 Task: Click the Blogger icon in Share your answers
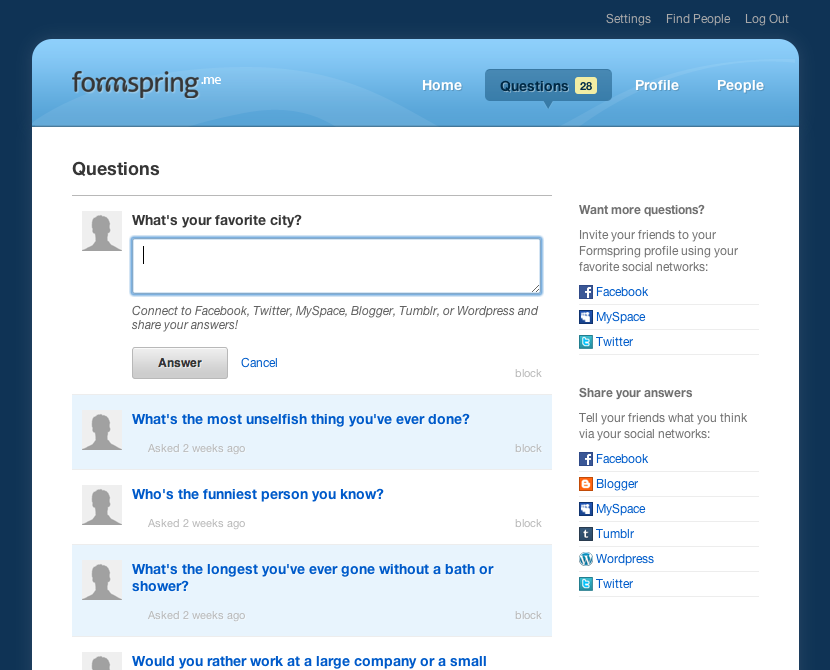point(586,484)
